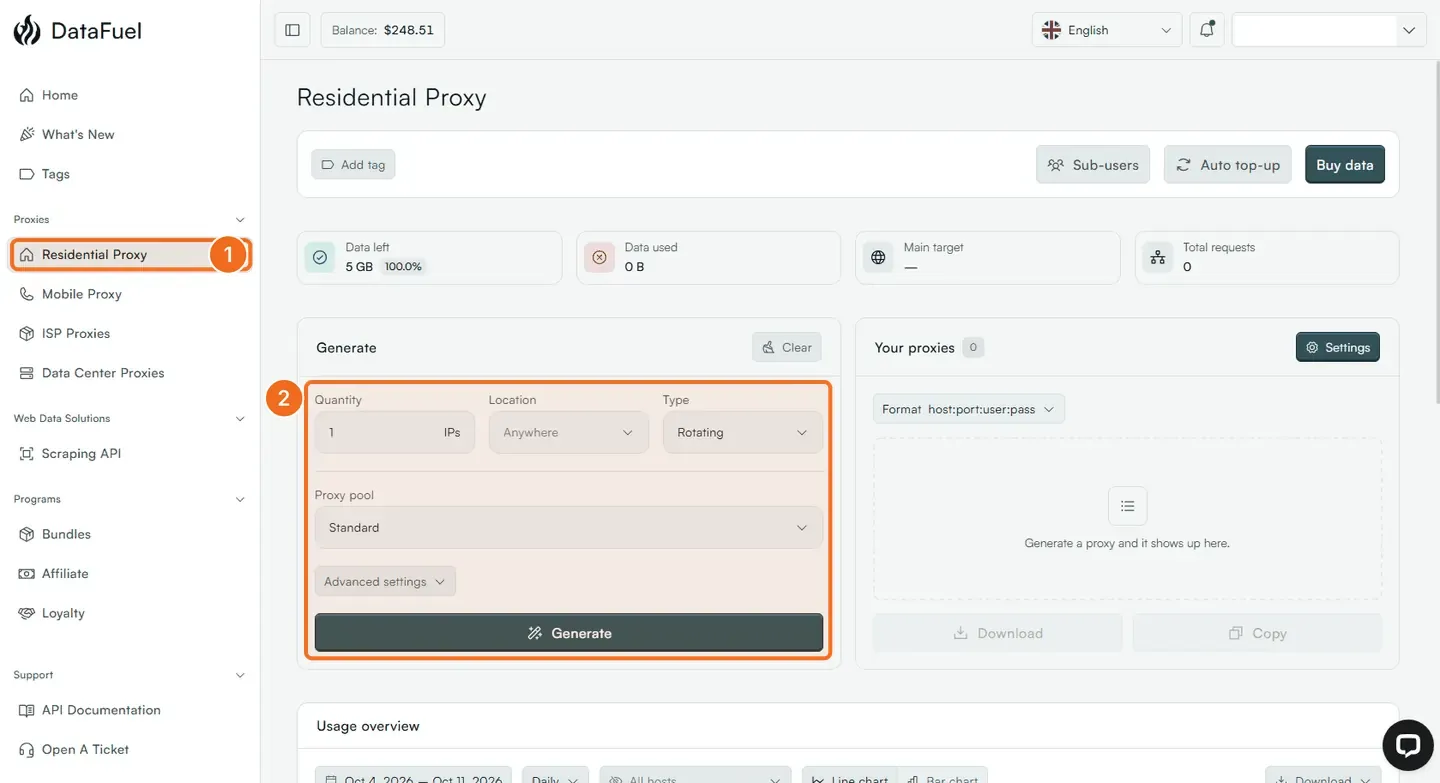Image resolution: width=1440 pixels, height=783 pixels.
Task: Collapse the Support sidebar group
Action: click(240, 675)
